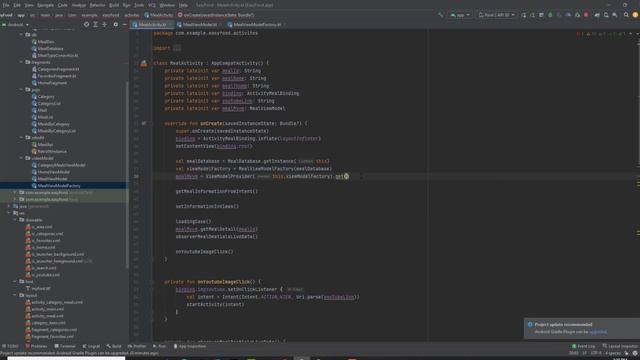Screen dimensions: 640x360
Task: Open the Edit menu
Action: (17, 5)
